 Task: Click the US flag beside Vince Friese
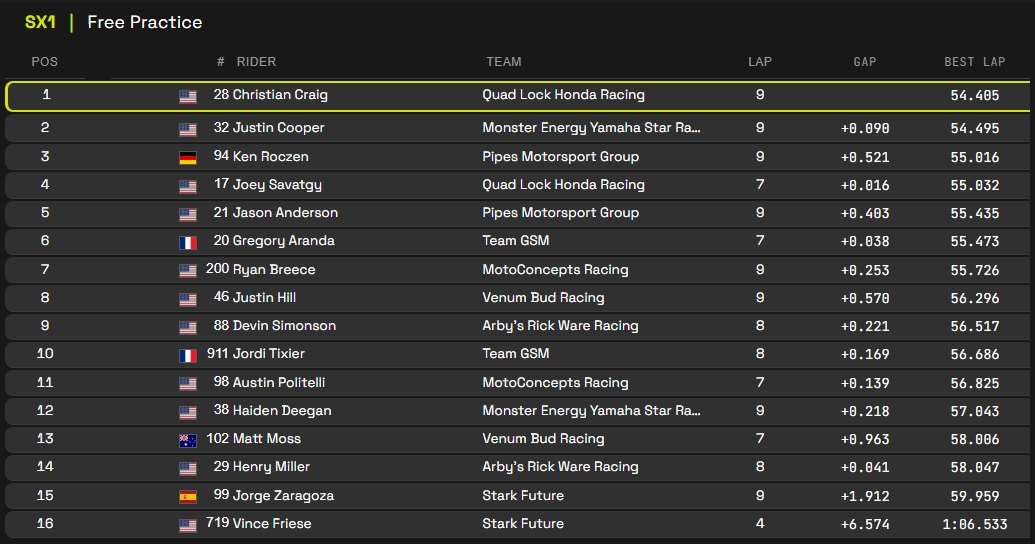188,525
